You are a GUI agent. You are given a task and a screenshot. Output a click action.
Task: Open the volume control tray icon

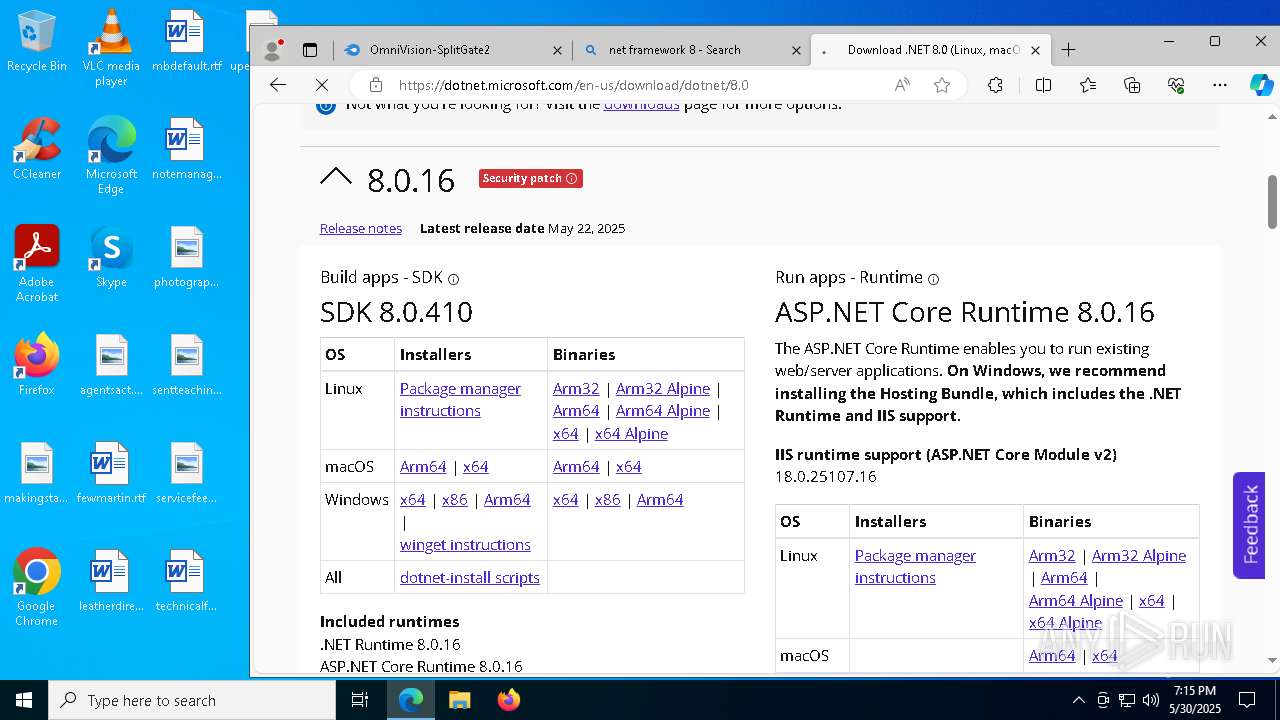[x=1151, y=700]
